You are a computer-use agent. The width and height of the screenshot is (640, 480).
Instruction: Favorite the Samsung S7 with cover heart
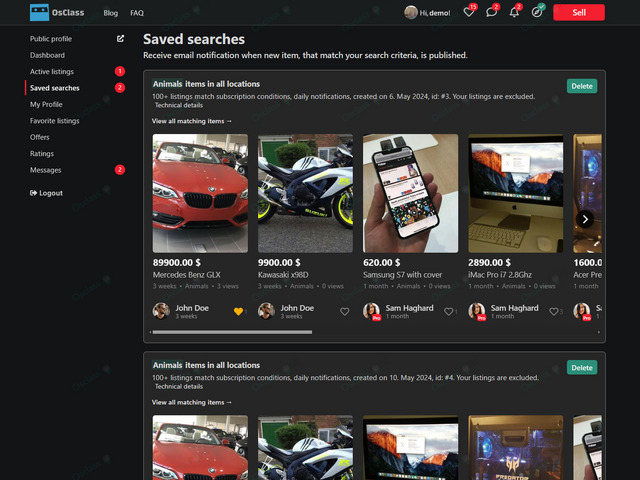(449, 311)
